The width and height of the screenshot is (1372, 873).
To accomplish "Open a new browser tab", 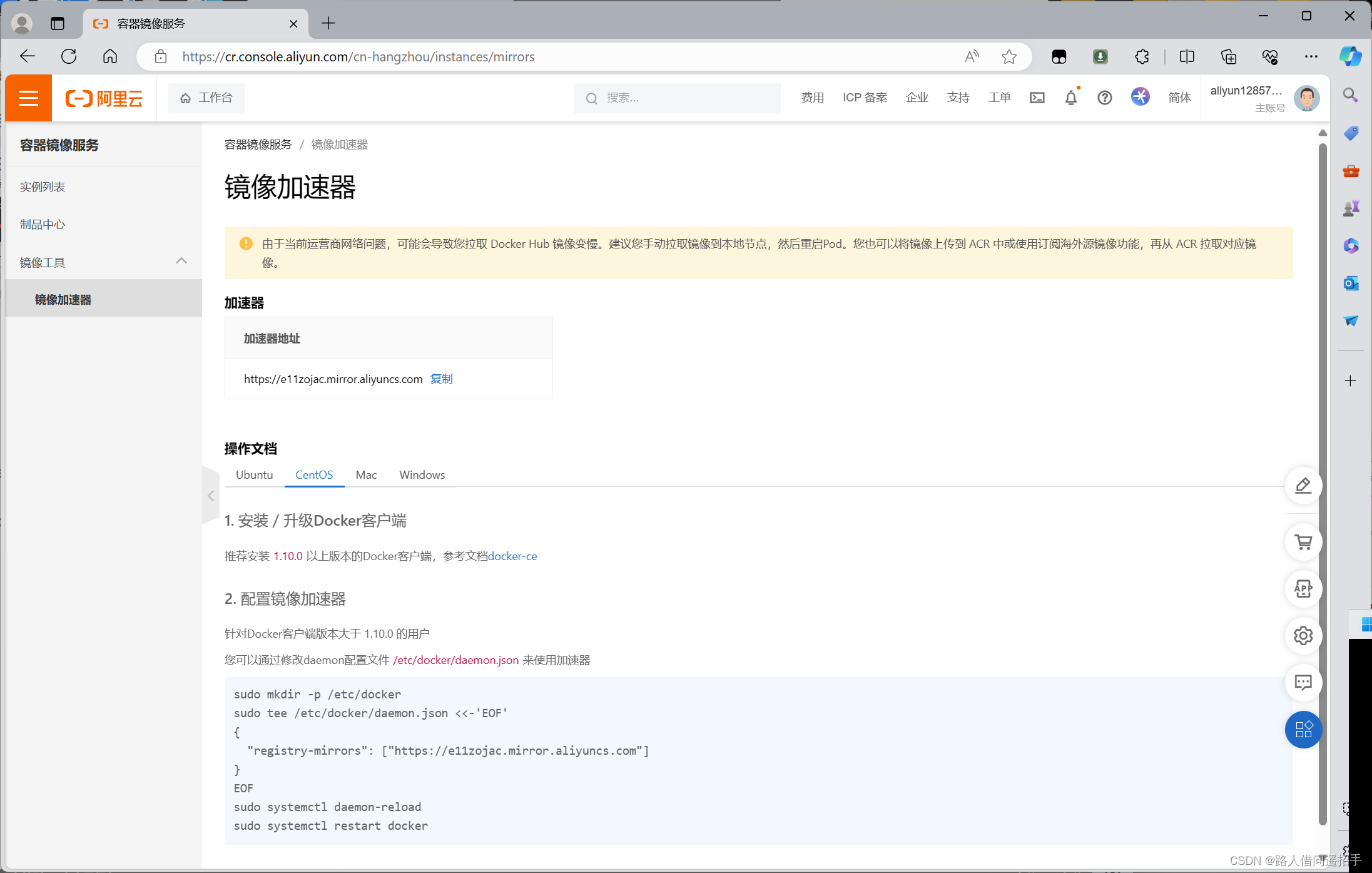I will [x=328, y=24].
